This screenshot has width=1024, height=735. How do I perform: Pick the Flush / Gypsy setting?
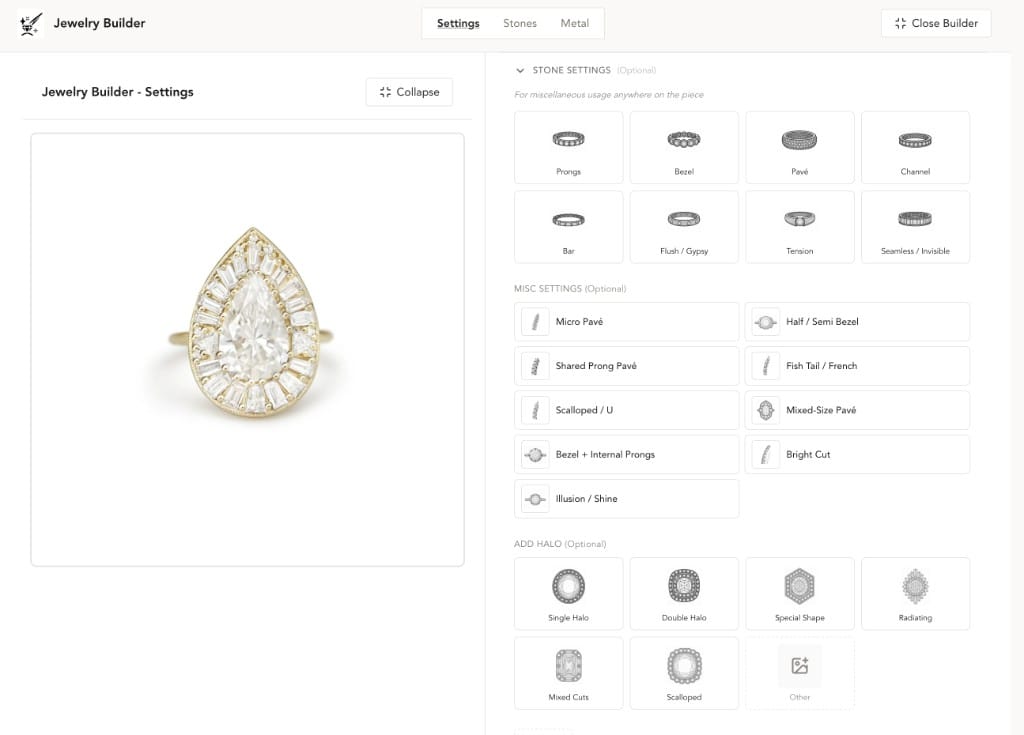tap(684, 227)
